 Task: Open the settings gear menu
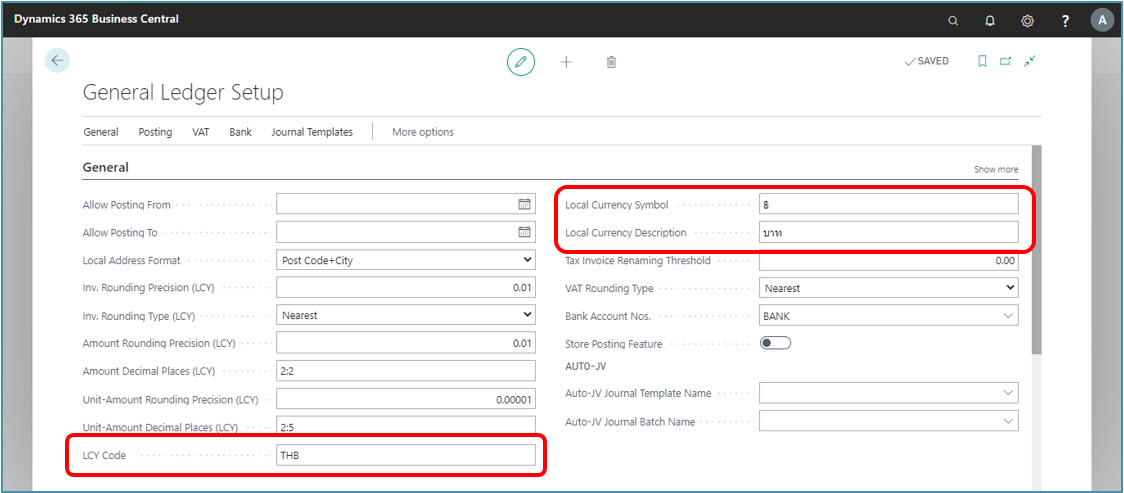(1027, 21)
